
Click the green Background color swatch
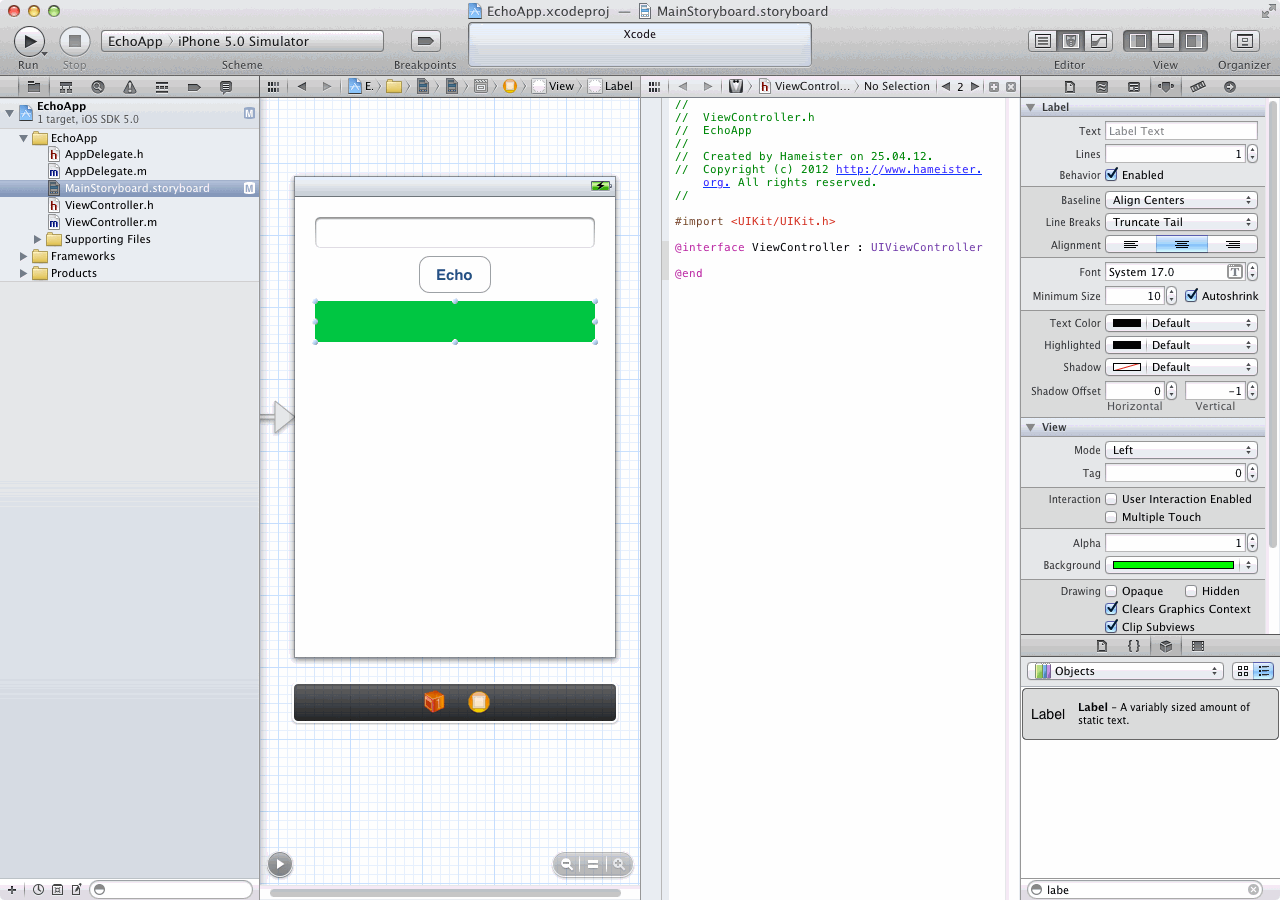tap(1173, 565)
